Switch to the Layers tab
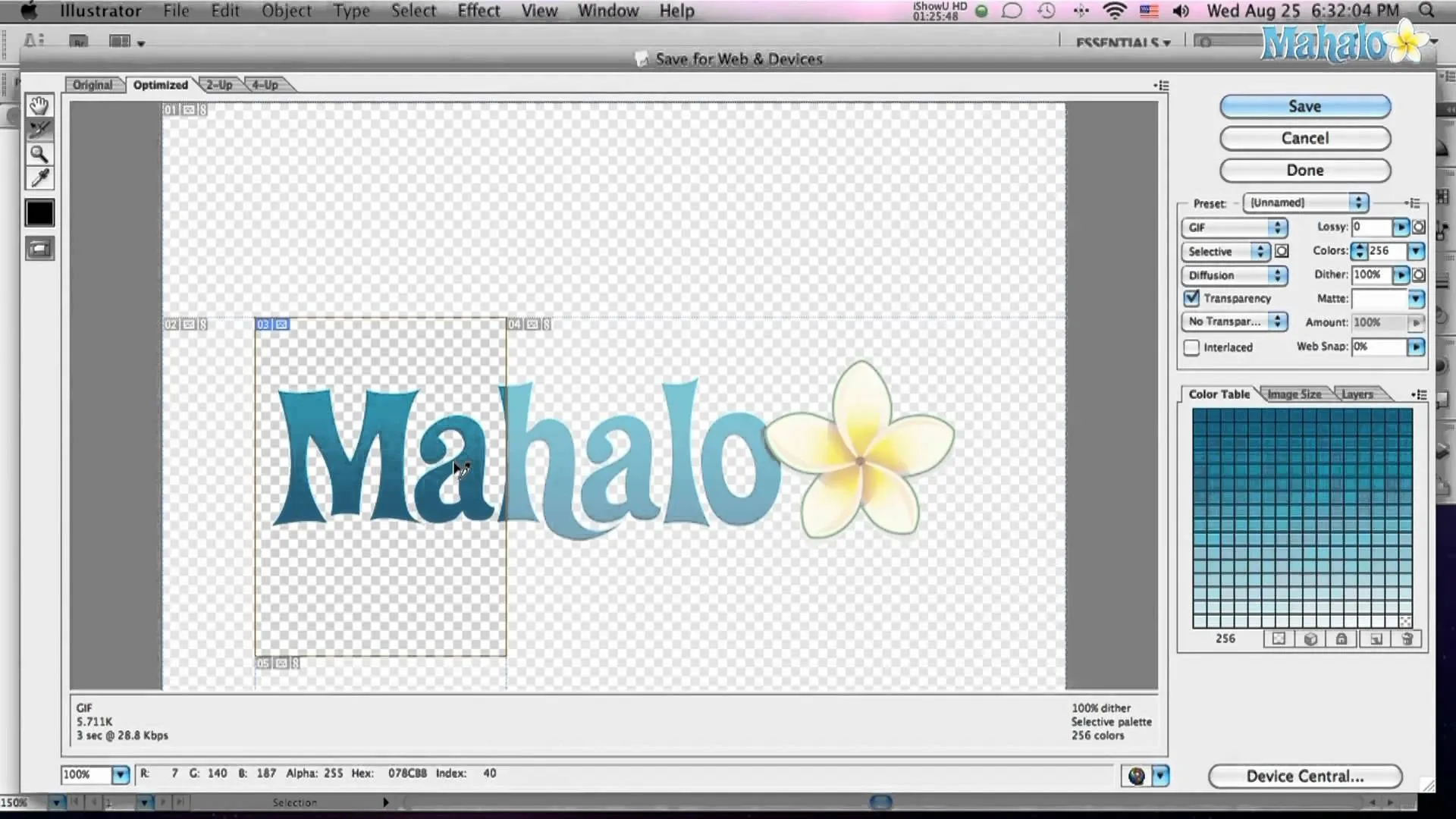 [x=1357, y=394]
